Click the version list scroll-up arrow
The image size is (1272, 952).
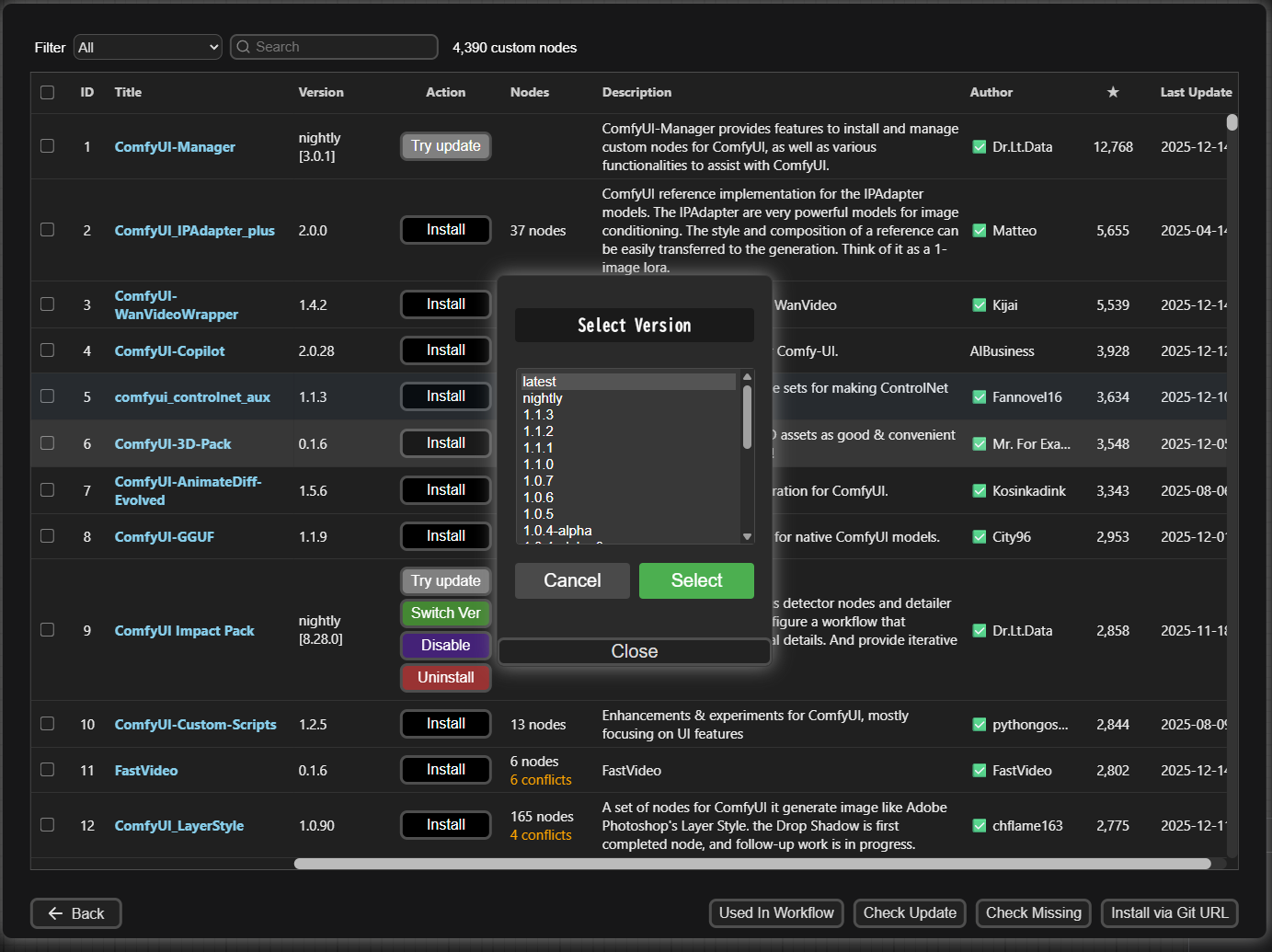747,377
